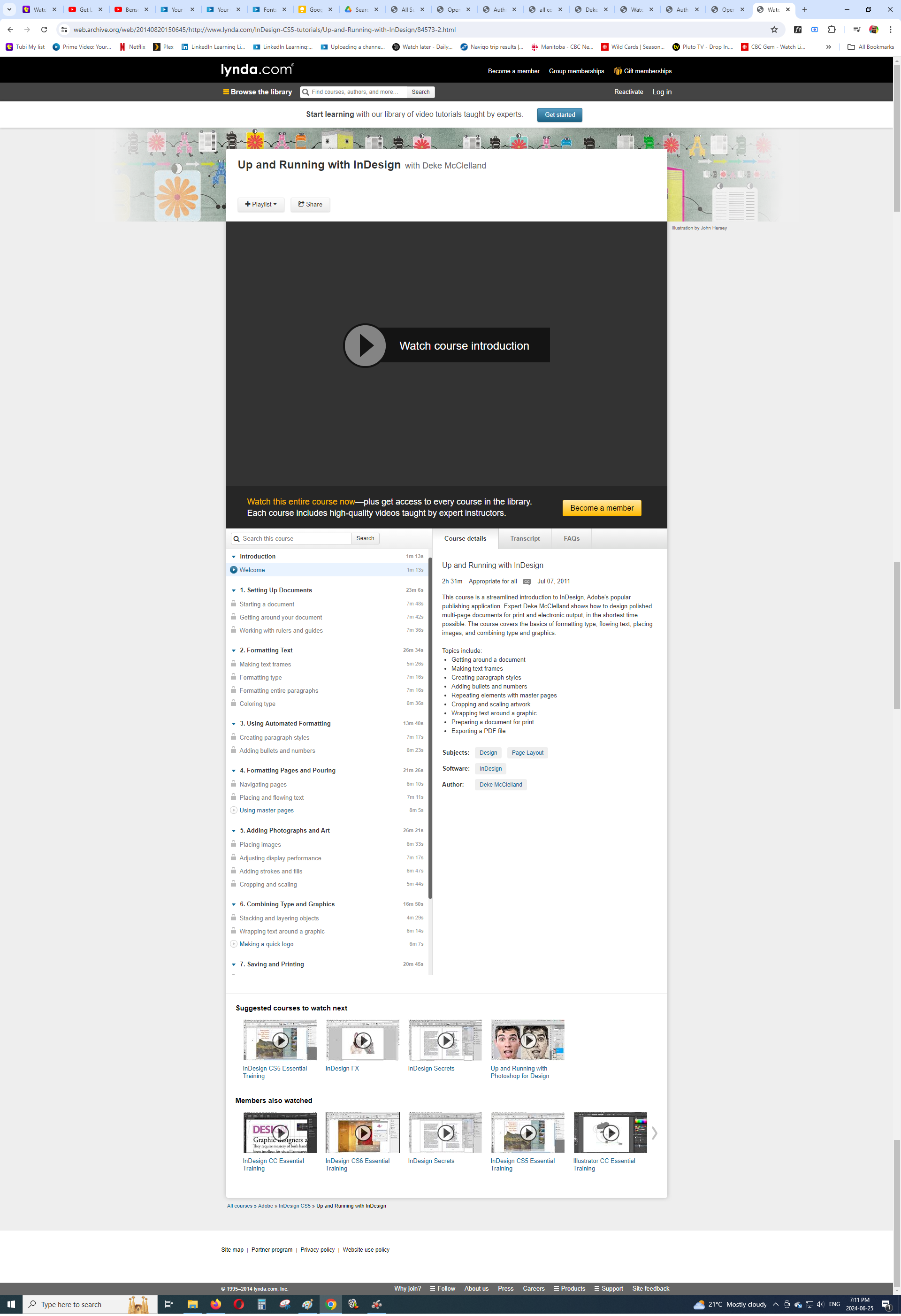
Task: Click the carousel next arrow in Members also watched
Action: [654, 1133]
